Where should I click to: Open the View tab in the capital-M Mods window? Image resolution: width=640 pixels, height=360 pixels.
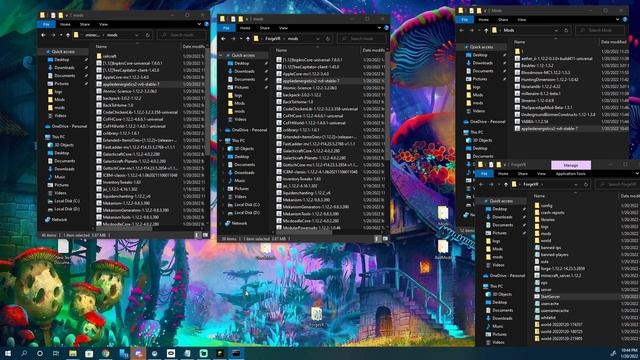tap(522, 20)
